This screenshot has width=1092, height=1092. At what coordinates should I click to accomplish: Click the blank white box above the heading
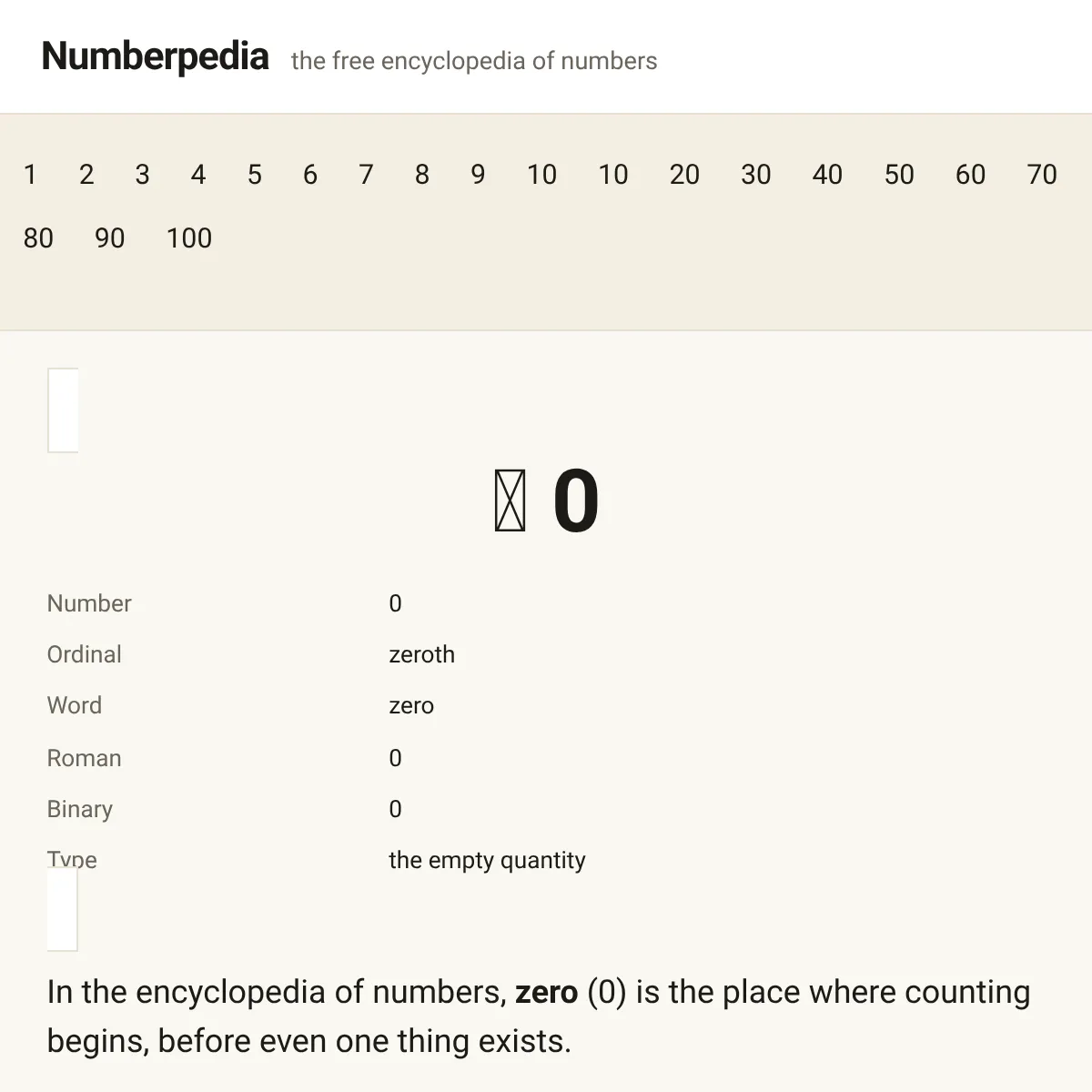63,410
